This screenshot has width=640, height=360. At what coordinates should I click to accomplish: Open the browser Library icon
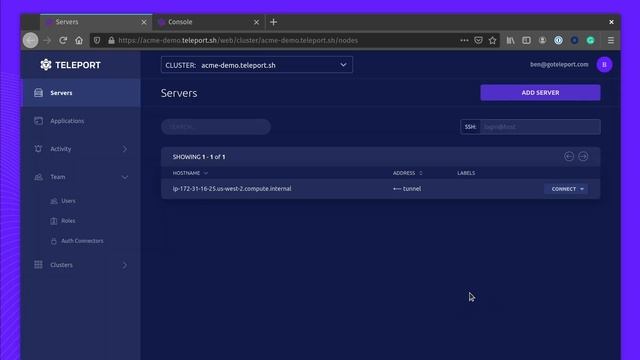(x=511, y=40)
